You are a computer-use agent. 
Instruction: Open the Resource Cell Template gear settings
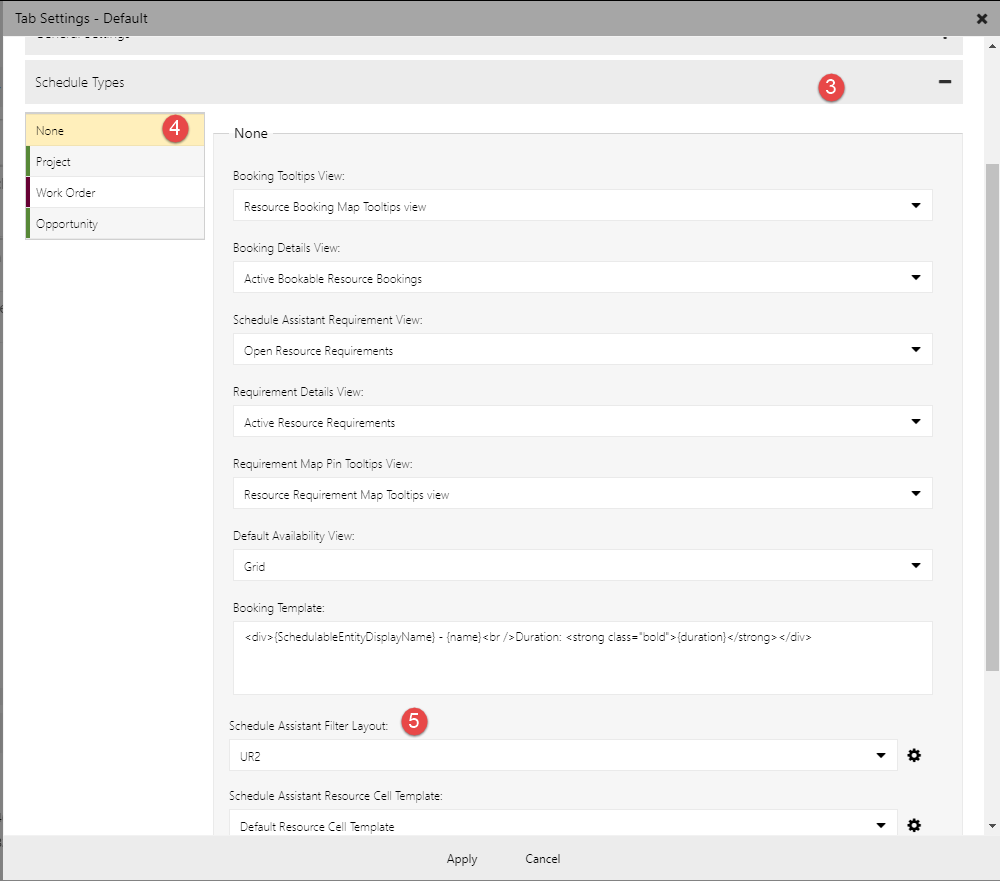click(914, 825)
